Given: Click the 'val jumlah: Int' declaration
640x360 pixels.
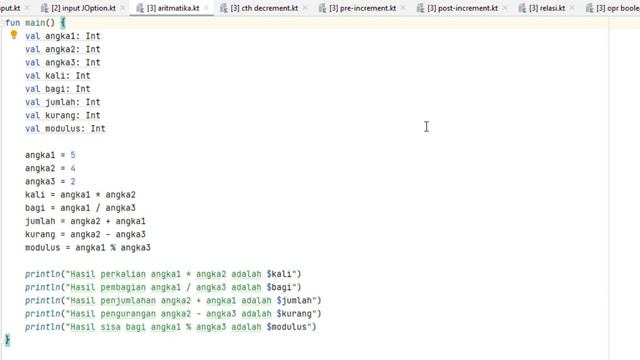Looking at the screenshot, I should click(x=62, y=102).
